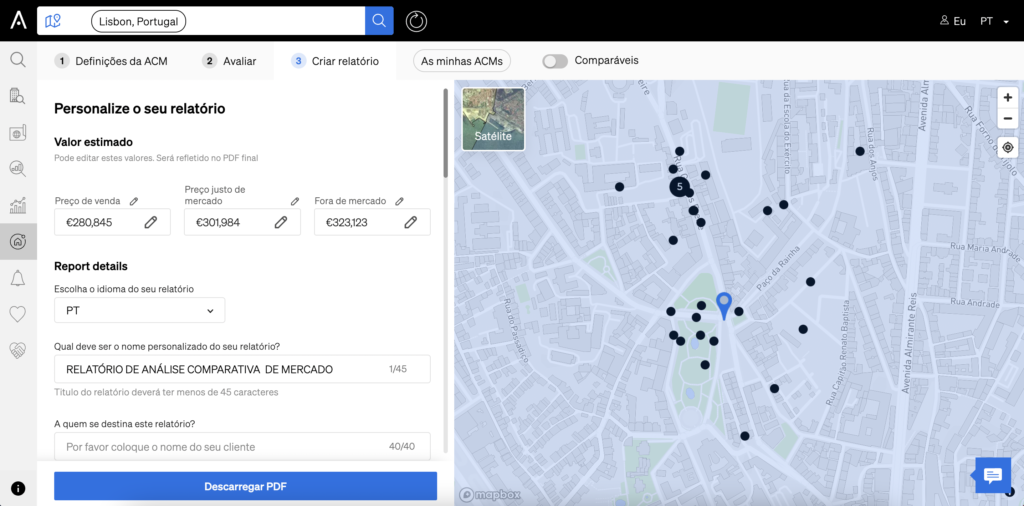This screenshot has height=506, width=1024.
Task: Click the locate-me target map button
Action: [1008, 148]
